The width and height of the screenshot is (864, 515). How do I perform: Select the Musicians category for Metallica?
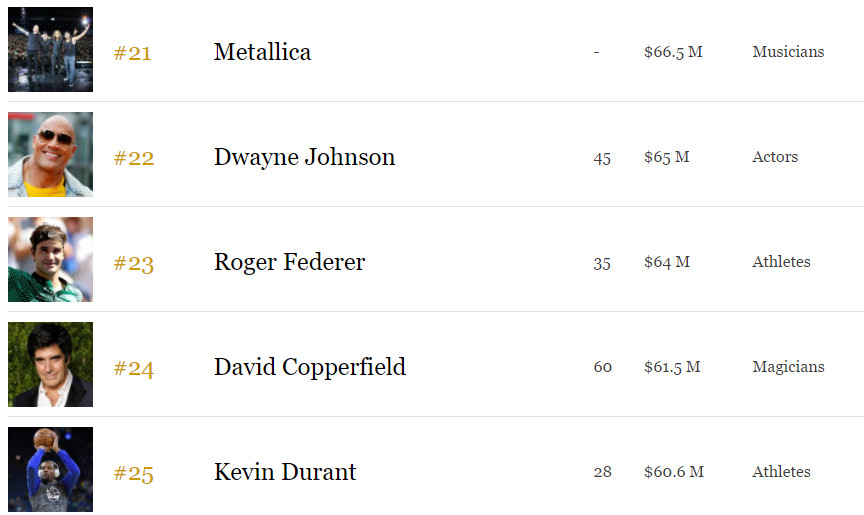pyautogui.click(x=788, y=52)
